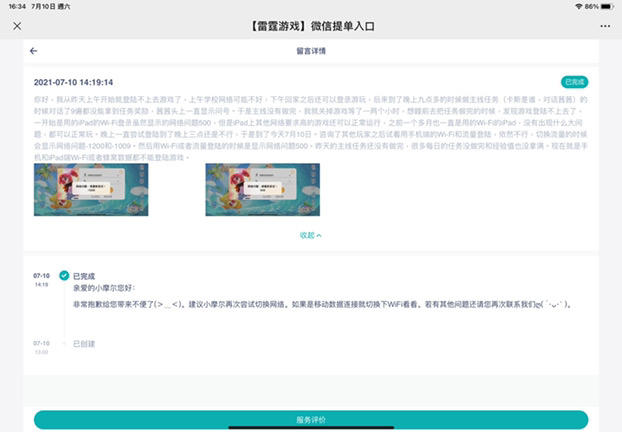Tap the 已创建 timeline step label
622x432 pixels.
pos(85,344)
